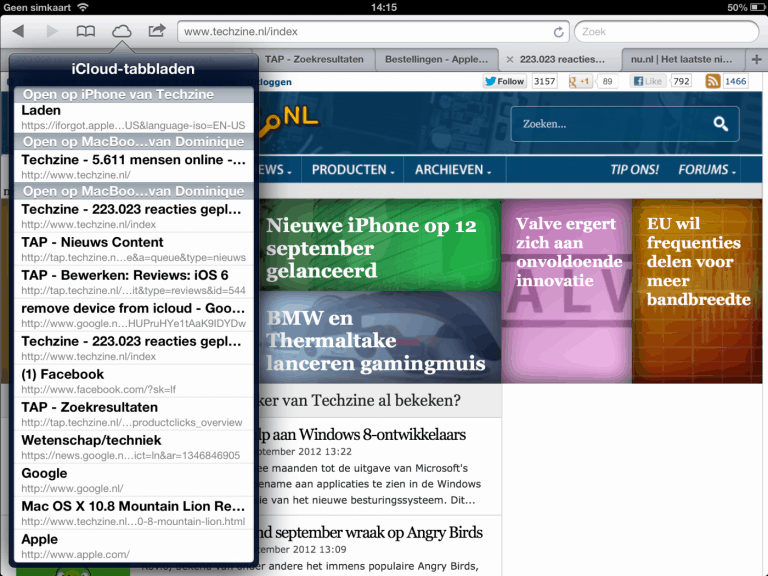Open Techzine - 5.611 mensen online entry
The width and height of the screenshot is (768, 576).
click(134, 167)
